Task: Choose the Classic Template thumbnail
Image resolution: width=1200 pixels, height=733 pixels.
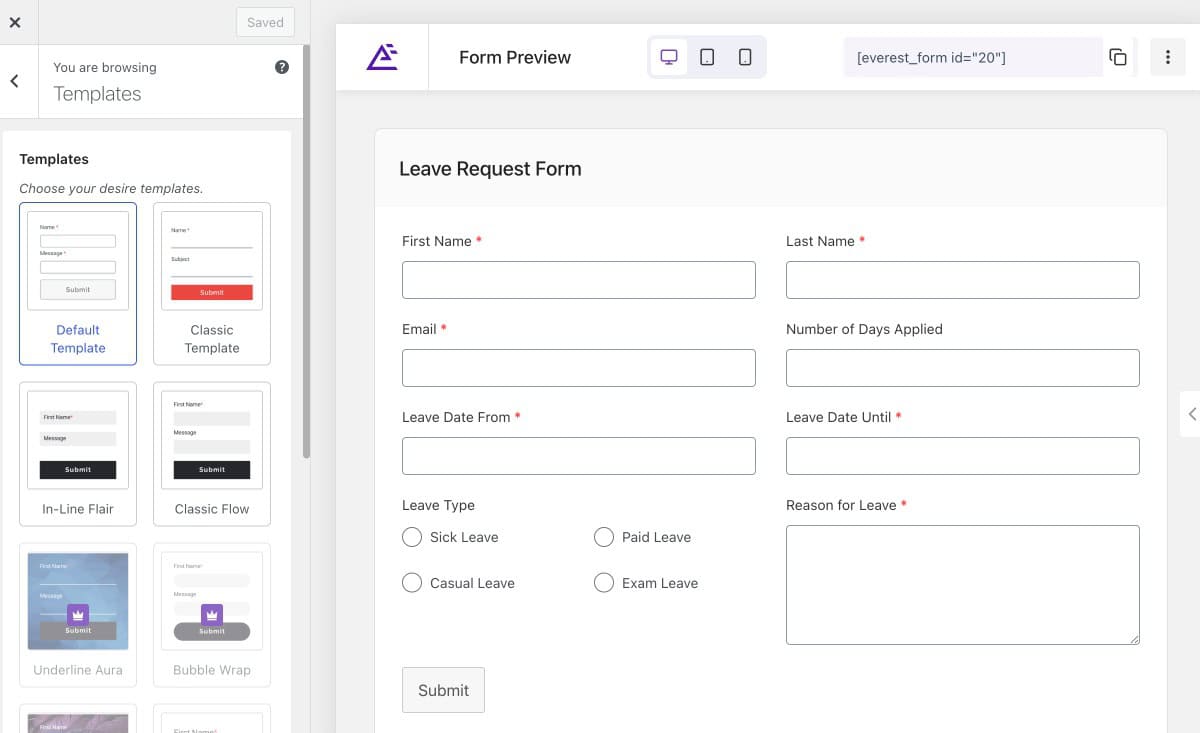Action: 212,284
